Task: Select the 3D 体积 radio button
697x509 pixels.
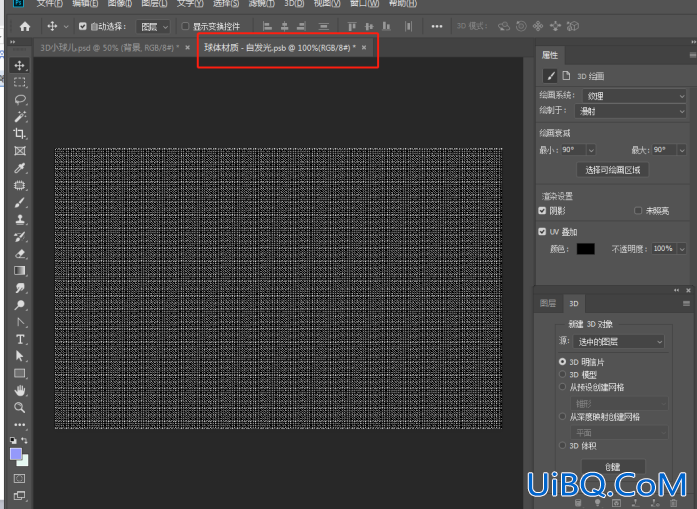Action: coord(562,445)
